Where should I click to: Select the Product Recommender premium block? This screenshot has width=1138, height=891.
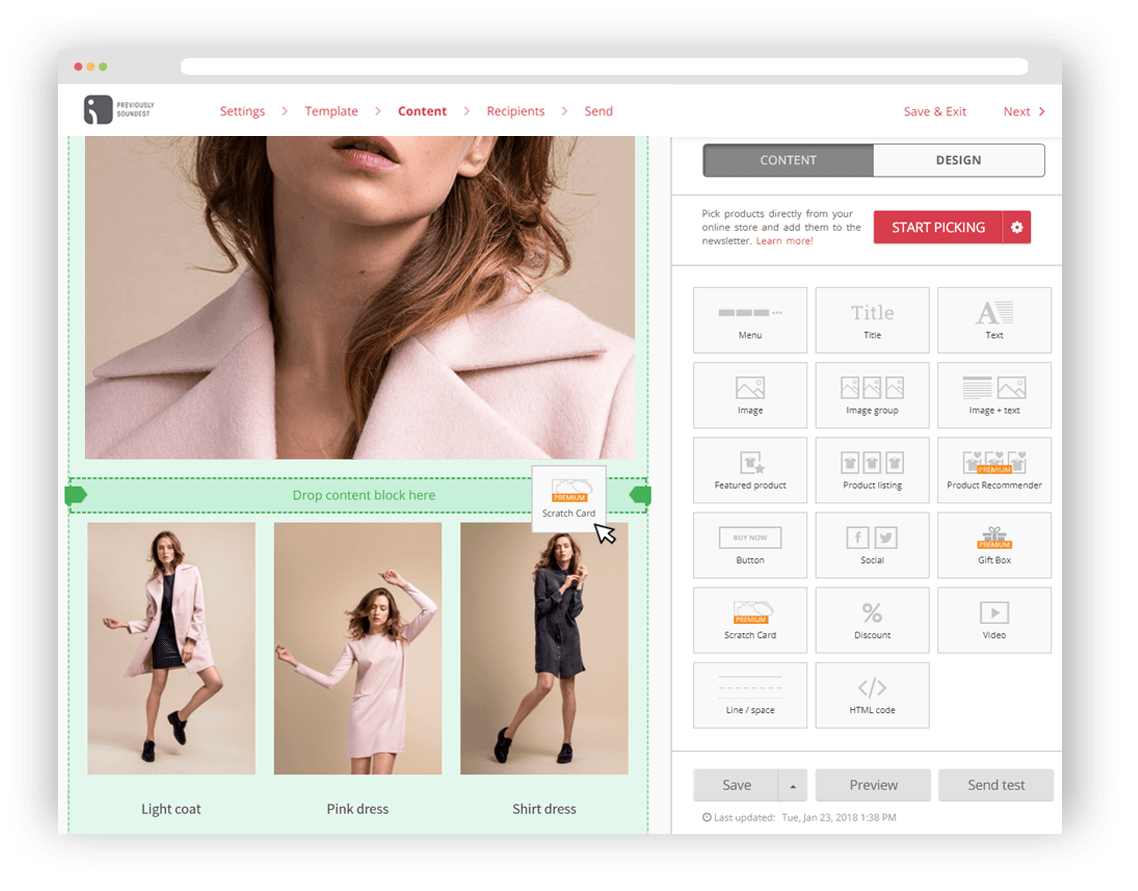(994, 470)
